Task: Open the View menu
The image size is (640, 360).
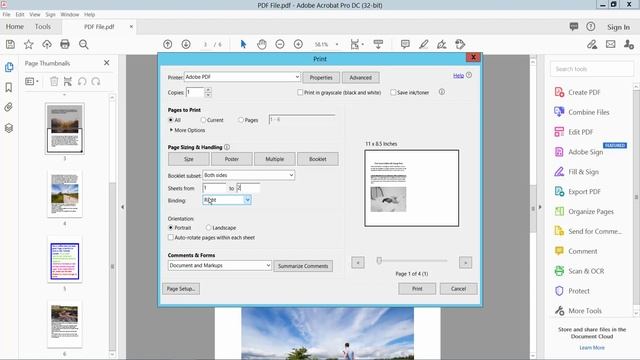Action: click(35, 14)
